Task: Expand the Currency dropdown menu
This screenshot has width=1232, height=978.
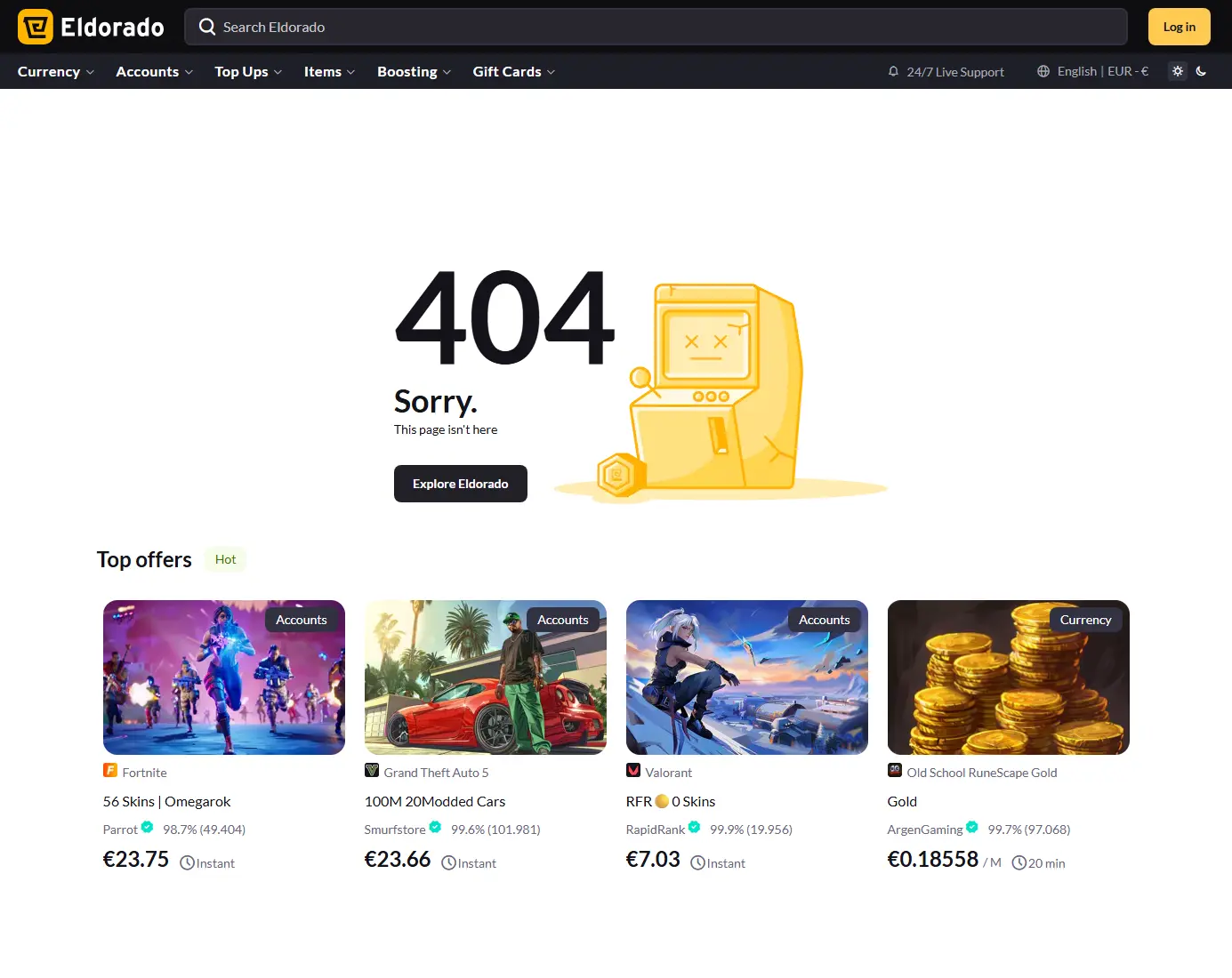Action: pos(56,71)
